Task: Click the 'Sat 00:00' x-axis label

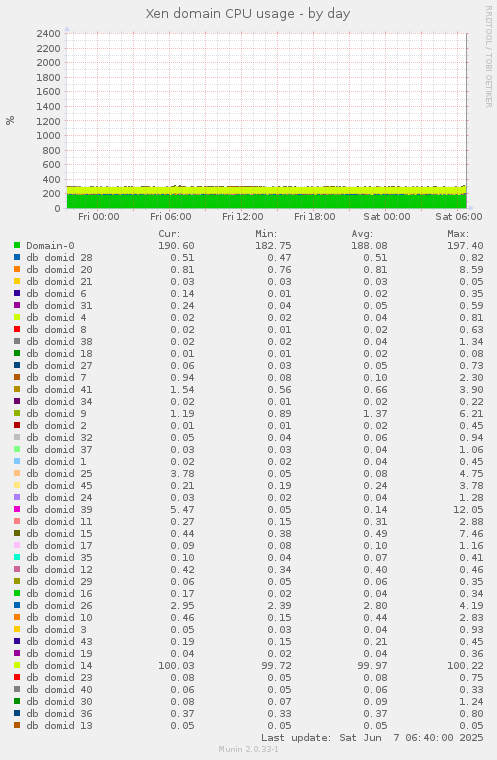Action: [387, 217]
